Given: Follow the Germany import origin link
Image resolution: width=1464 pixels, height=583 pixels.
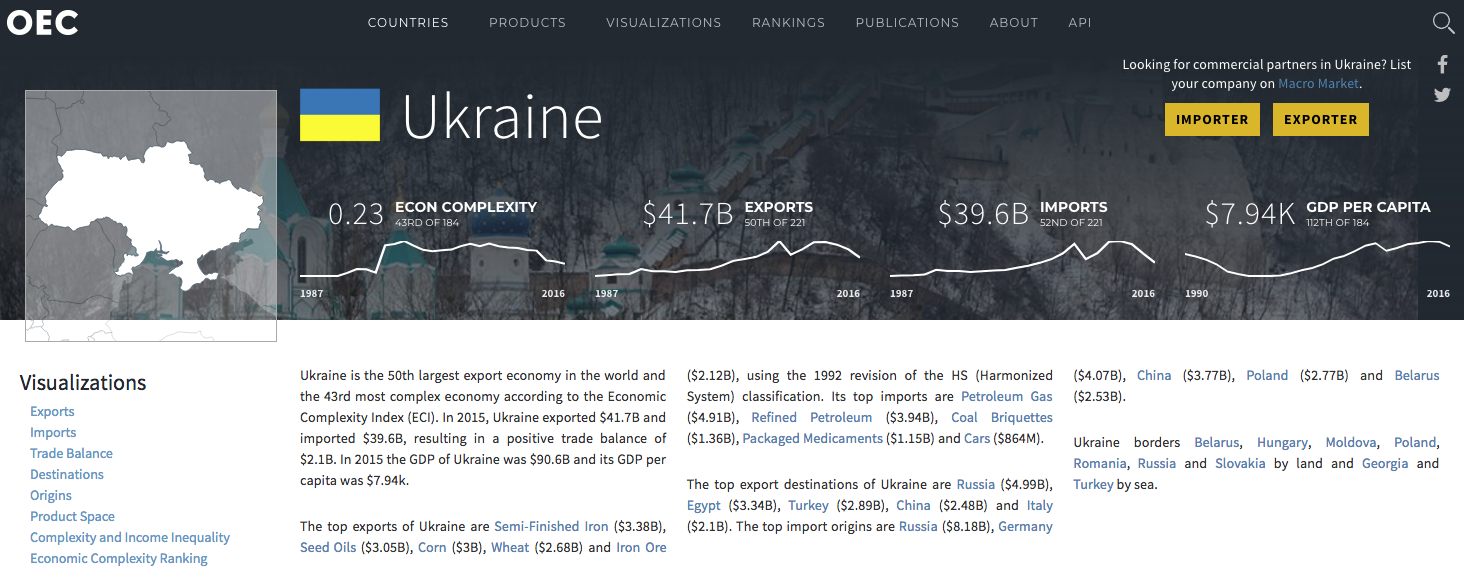Looking at the screenshot, I should tap(1025, 526).
